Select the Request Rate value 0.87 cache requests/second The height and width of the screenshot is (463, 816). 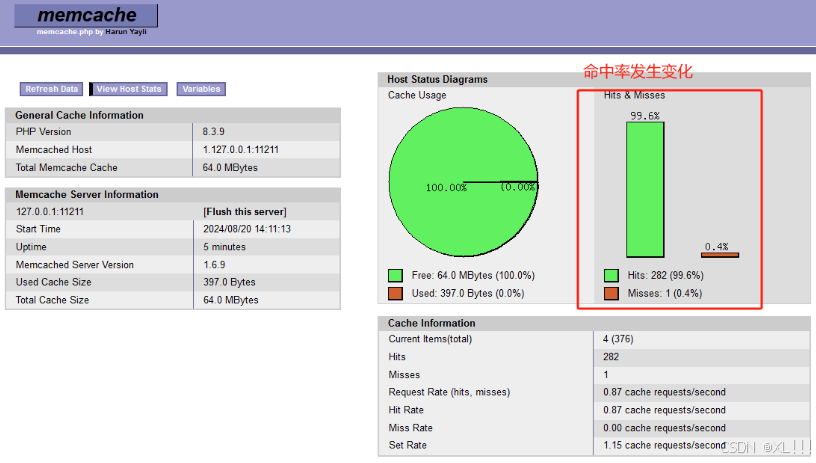click(x=664, y=392)
